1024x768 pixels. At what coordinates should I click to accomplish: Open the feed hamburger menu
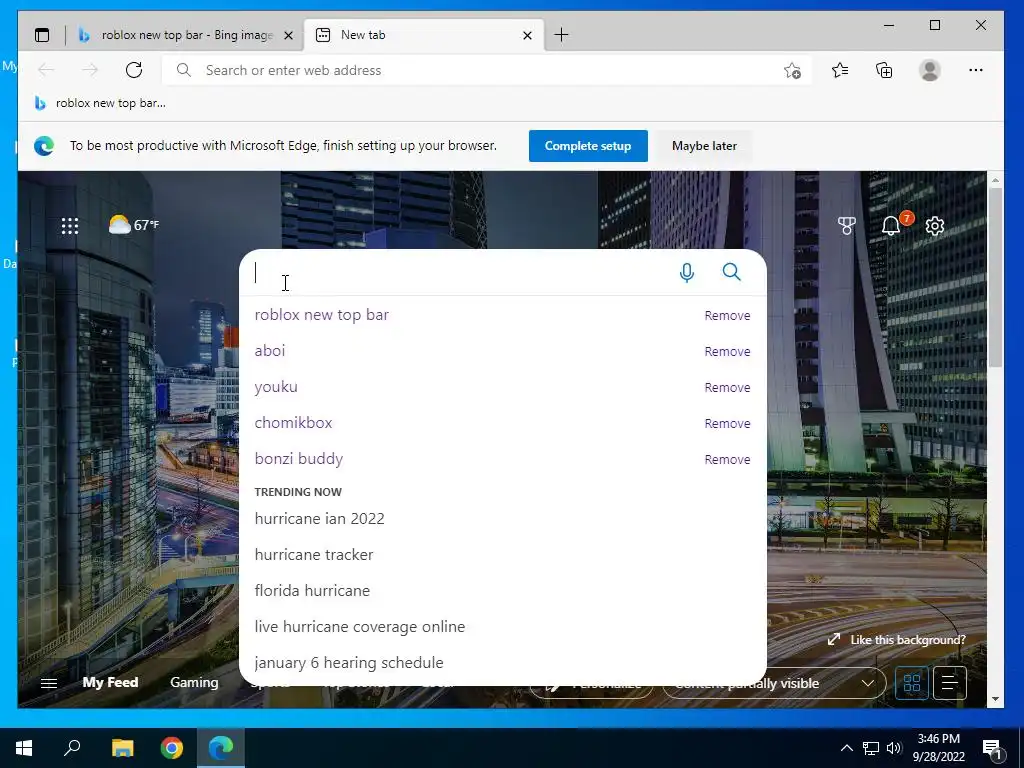click(49, 683)
